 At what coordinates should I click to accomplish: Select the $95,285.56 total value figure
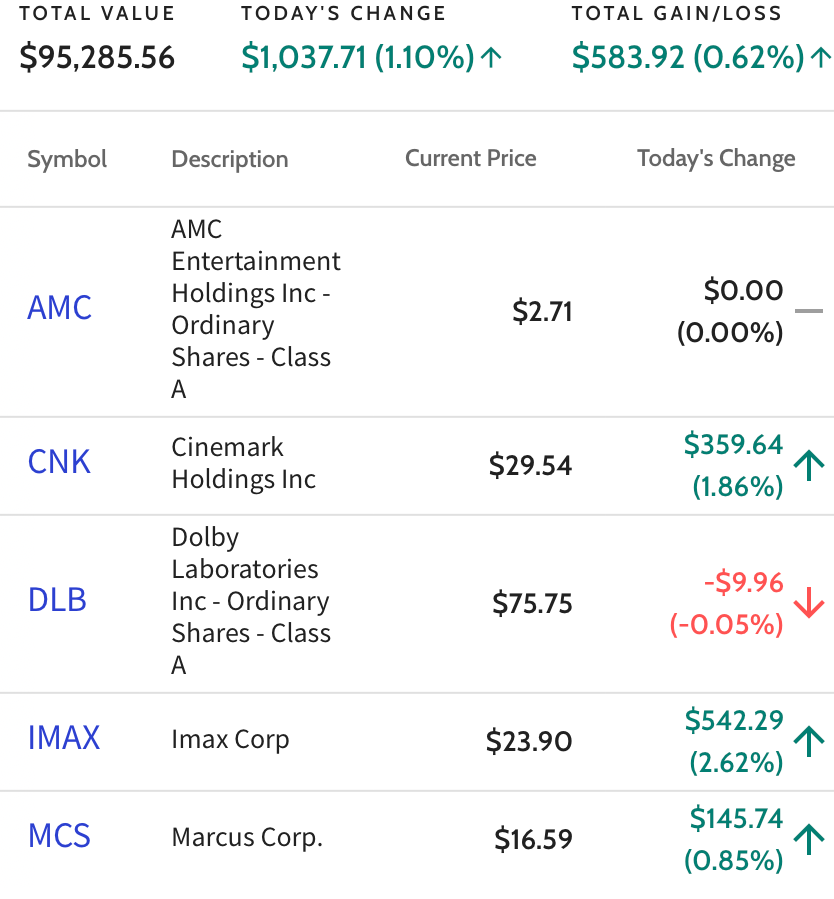coord(97,57)
